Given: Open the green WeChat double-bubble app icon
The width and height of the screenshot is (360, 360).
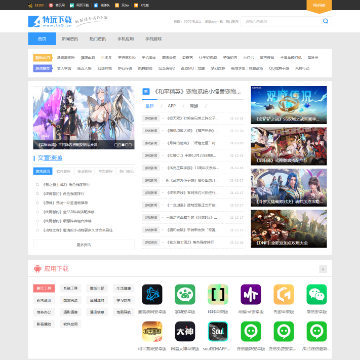Looking at the screenshot, I should pyautogui.click(x=317, y=294).
